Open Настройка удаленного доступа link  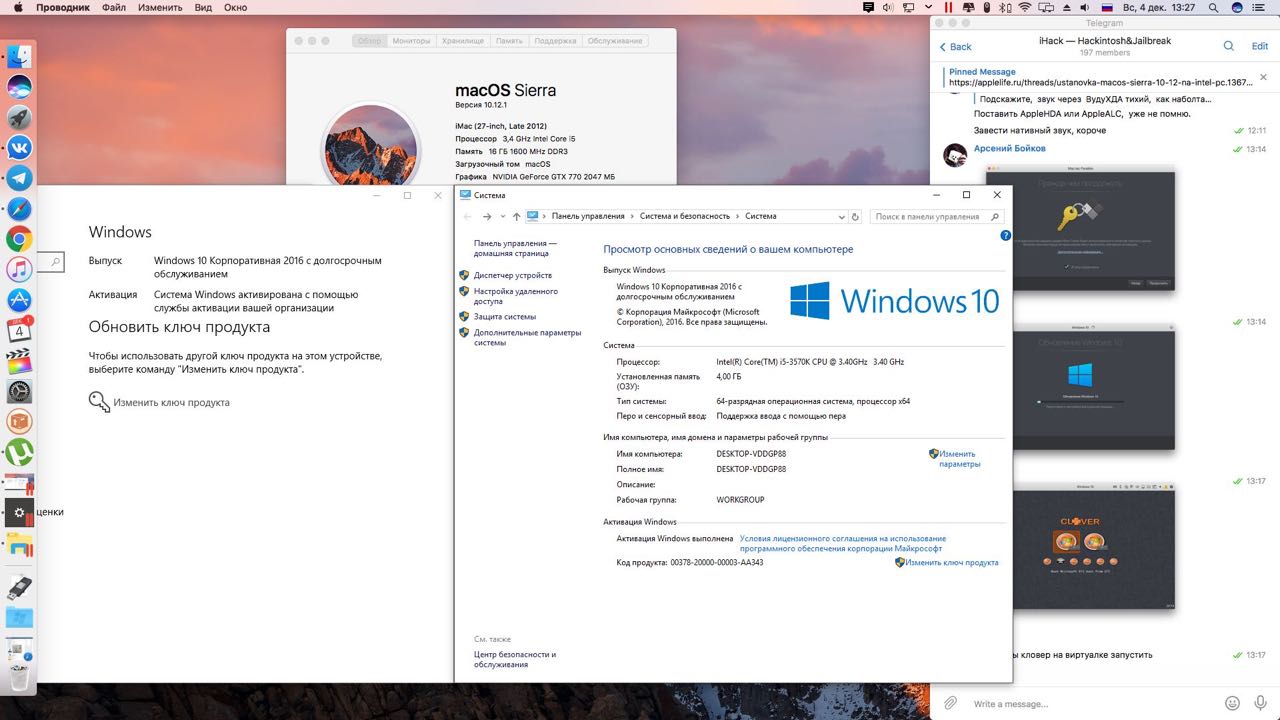(x=516, y=296)
